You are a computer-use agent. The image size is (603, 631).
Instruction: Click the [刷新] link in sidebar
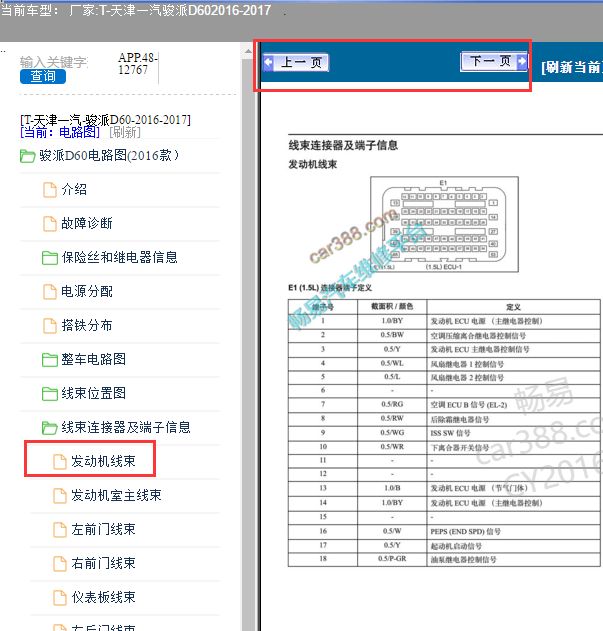[125, 132]
